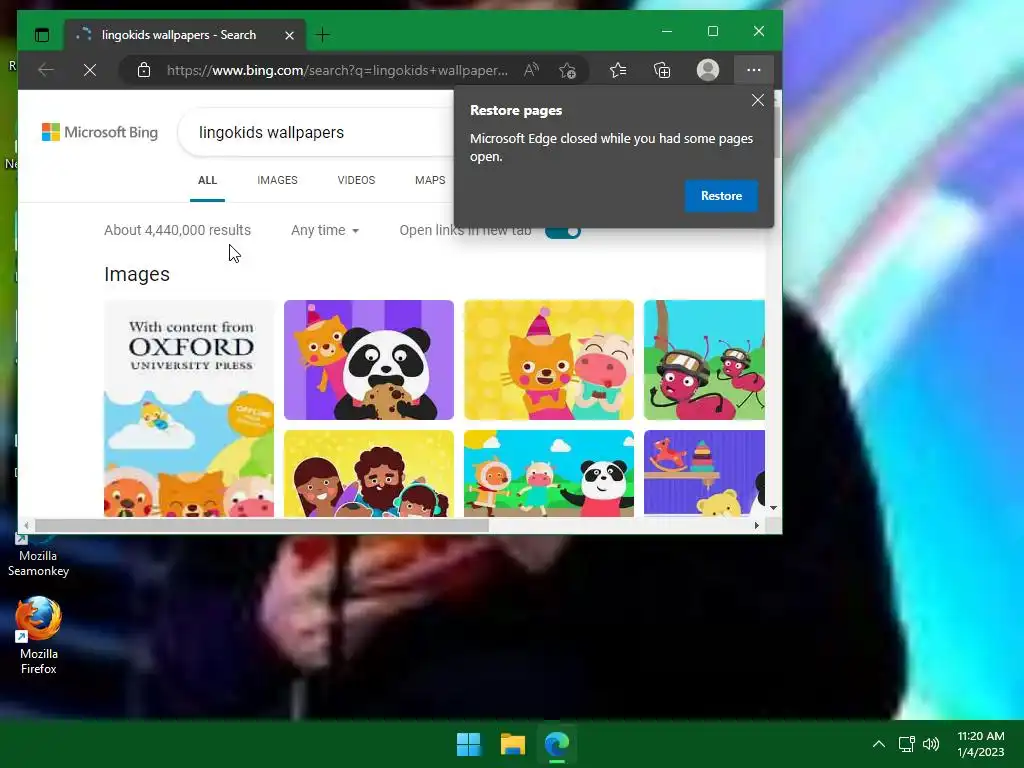Open the Windows Start menu
This screenshot has width=1024, height=768.
tap(468, 744)
